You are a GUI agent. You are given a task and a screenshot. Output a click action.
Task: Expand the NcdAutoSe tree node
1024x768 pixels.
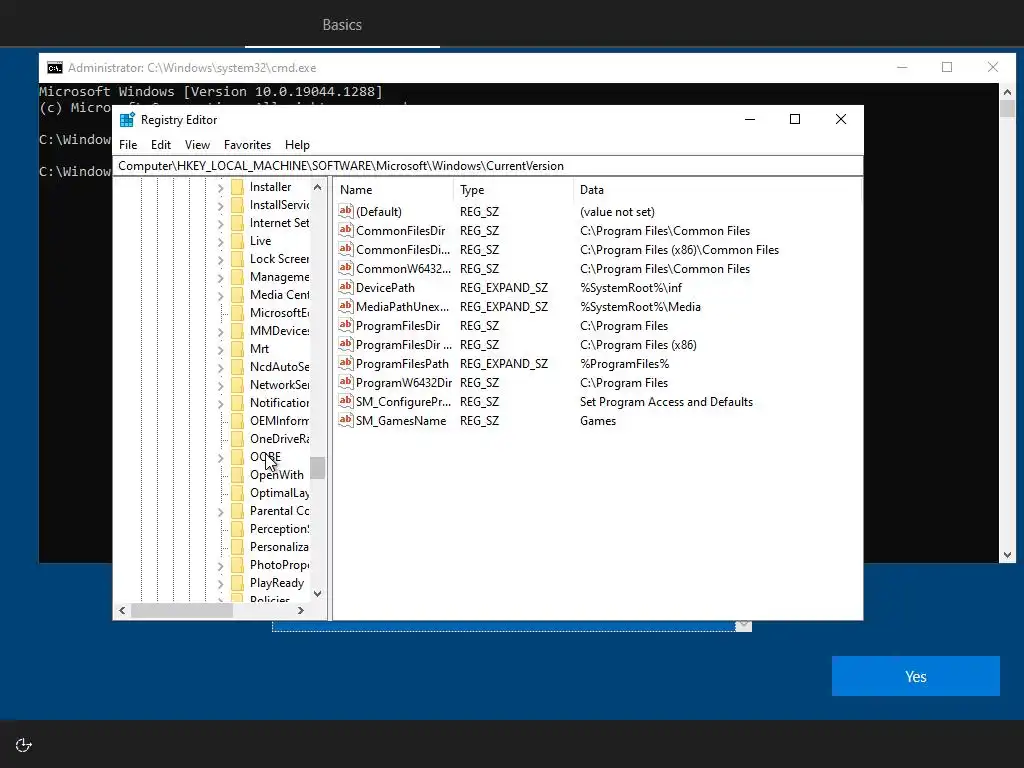(x=221, y=368)
